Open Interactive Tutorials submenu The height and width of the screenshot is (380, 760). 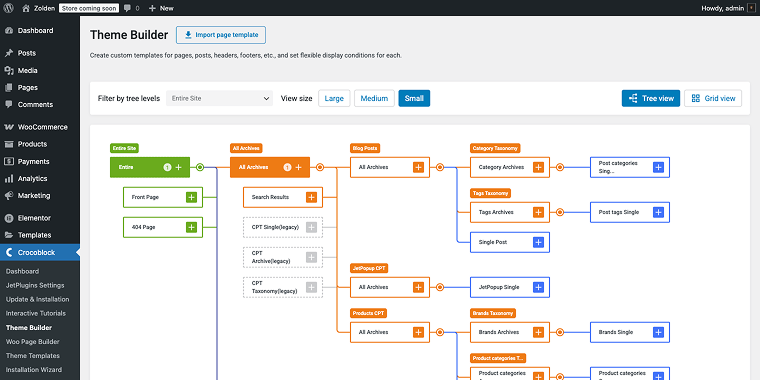(36, 314)
